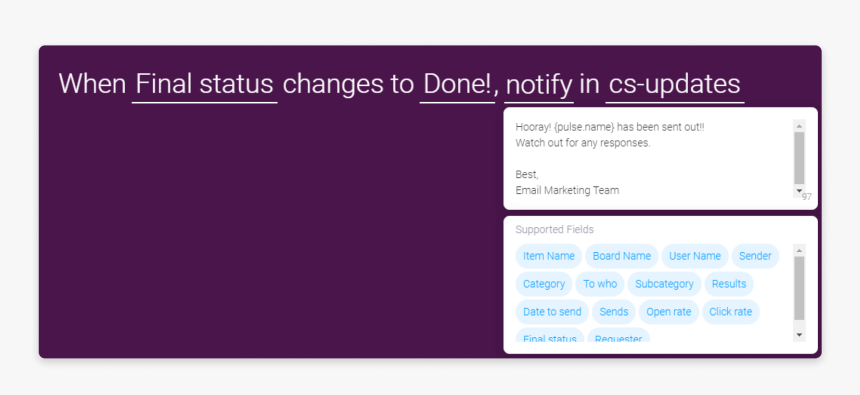Add the Subcategory field tag
The image size is (860, 395).
pos(664,284)
